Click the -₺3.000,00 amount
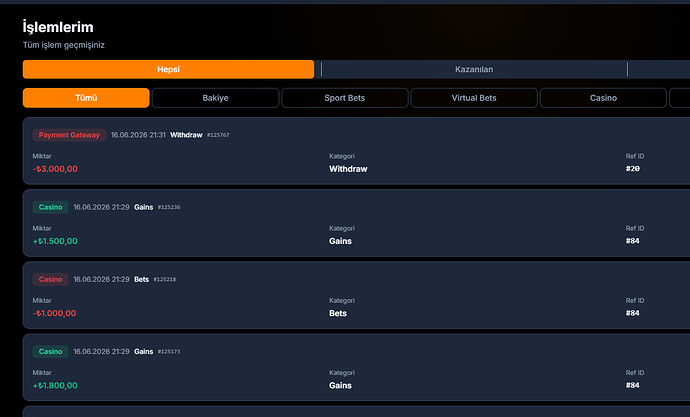Screen dimensions: 690x417 coord(55,169)
